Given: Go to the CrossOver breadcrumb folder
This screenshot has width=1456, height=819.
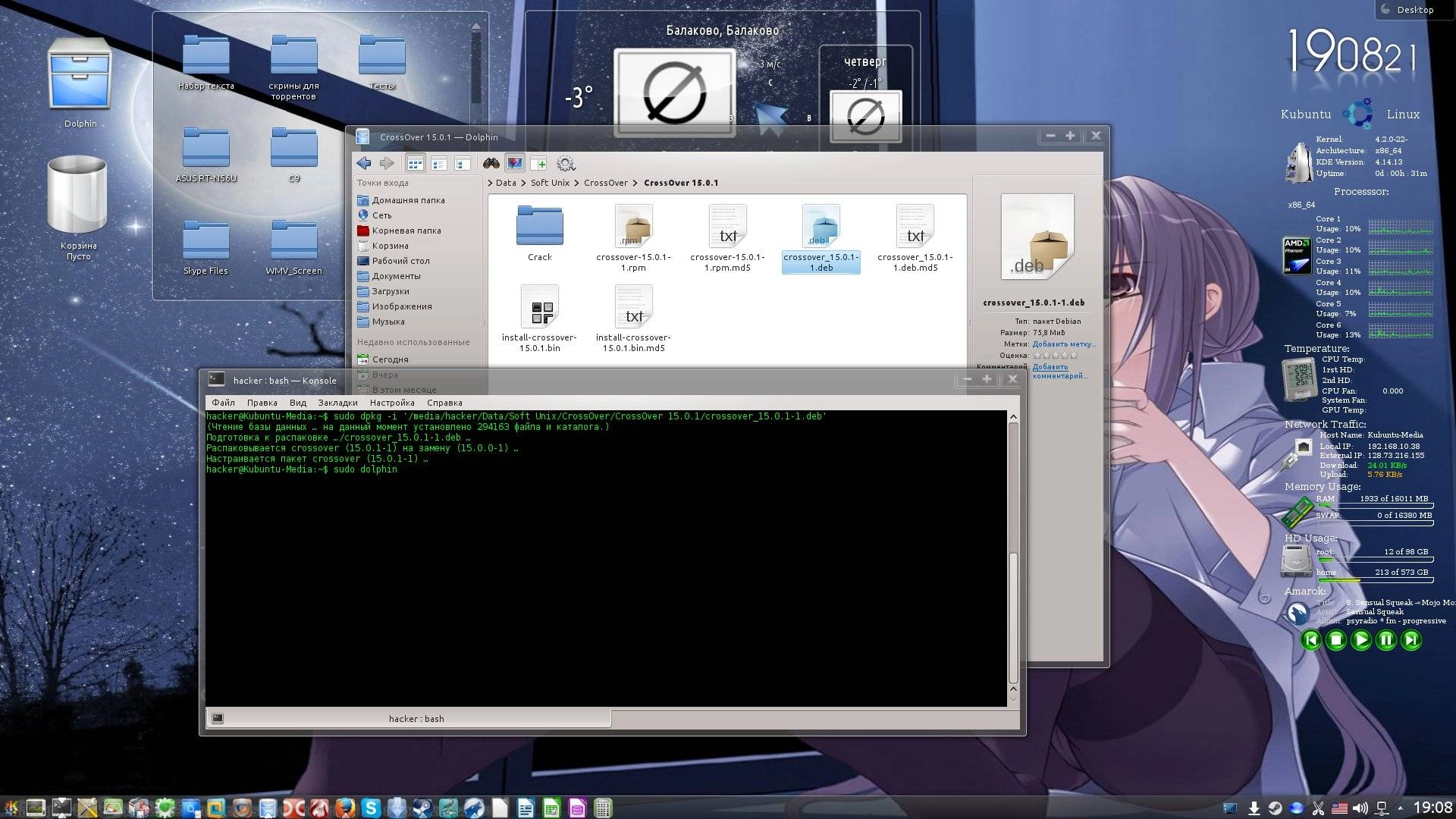Looking at the screenshot, I should click(606, 183).
